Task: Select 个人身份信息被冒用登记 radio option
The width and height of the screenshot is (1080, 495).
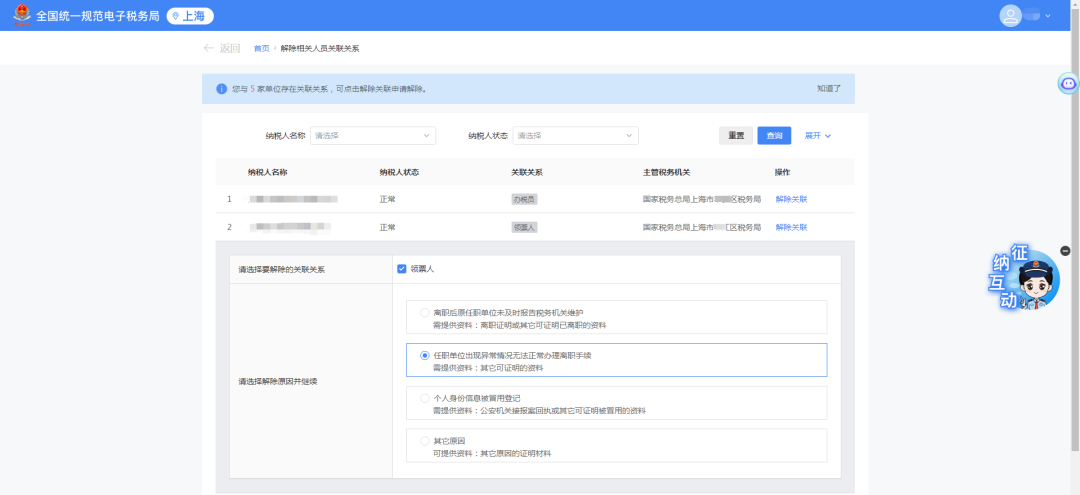Action: pos(425,398)
